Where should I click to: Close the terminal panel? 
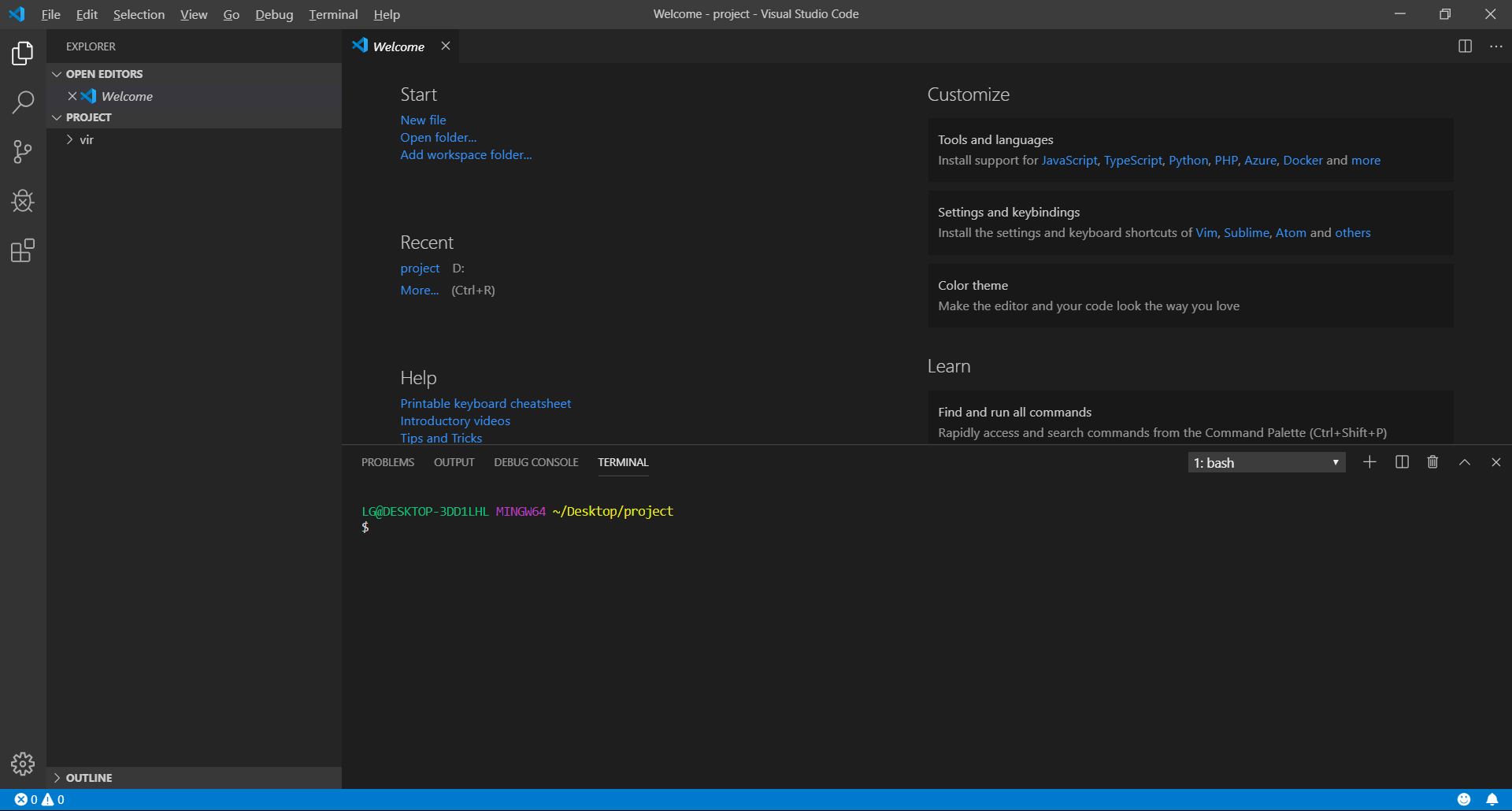pos(1496,462)
